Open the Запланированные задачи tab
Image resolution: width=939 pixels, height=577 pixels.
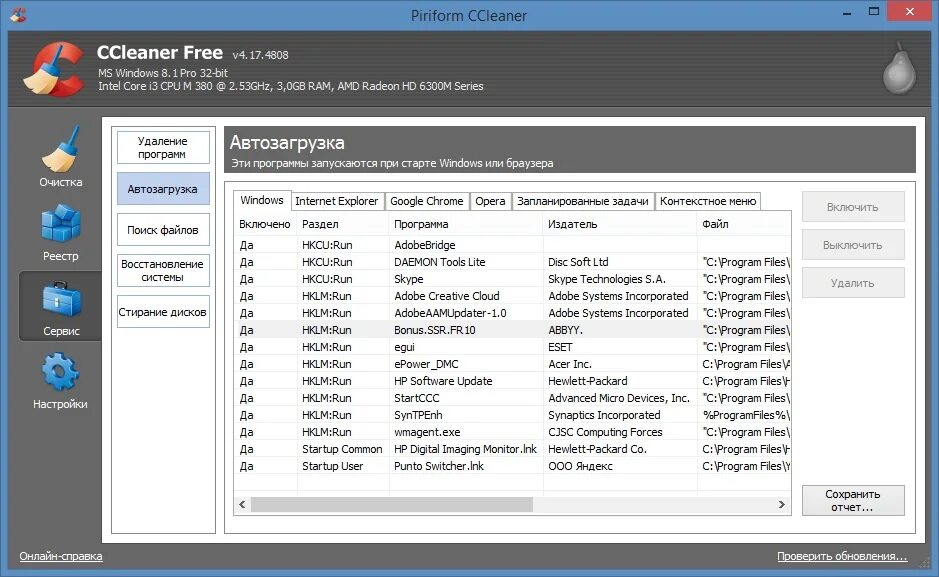(x=583, y=201)
